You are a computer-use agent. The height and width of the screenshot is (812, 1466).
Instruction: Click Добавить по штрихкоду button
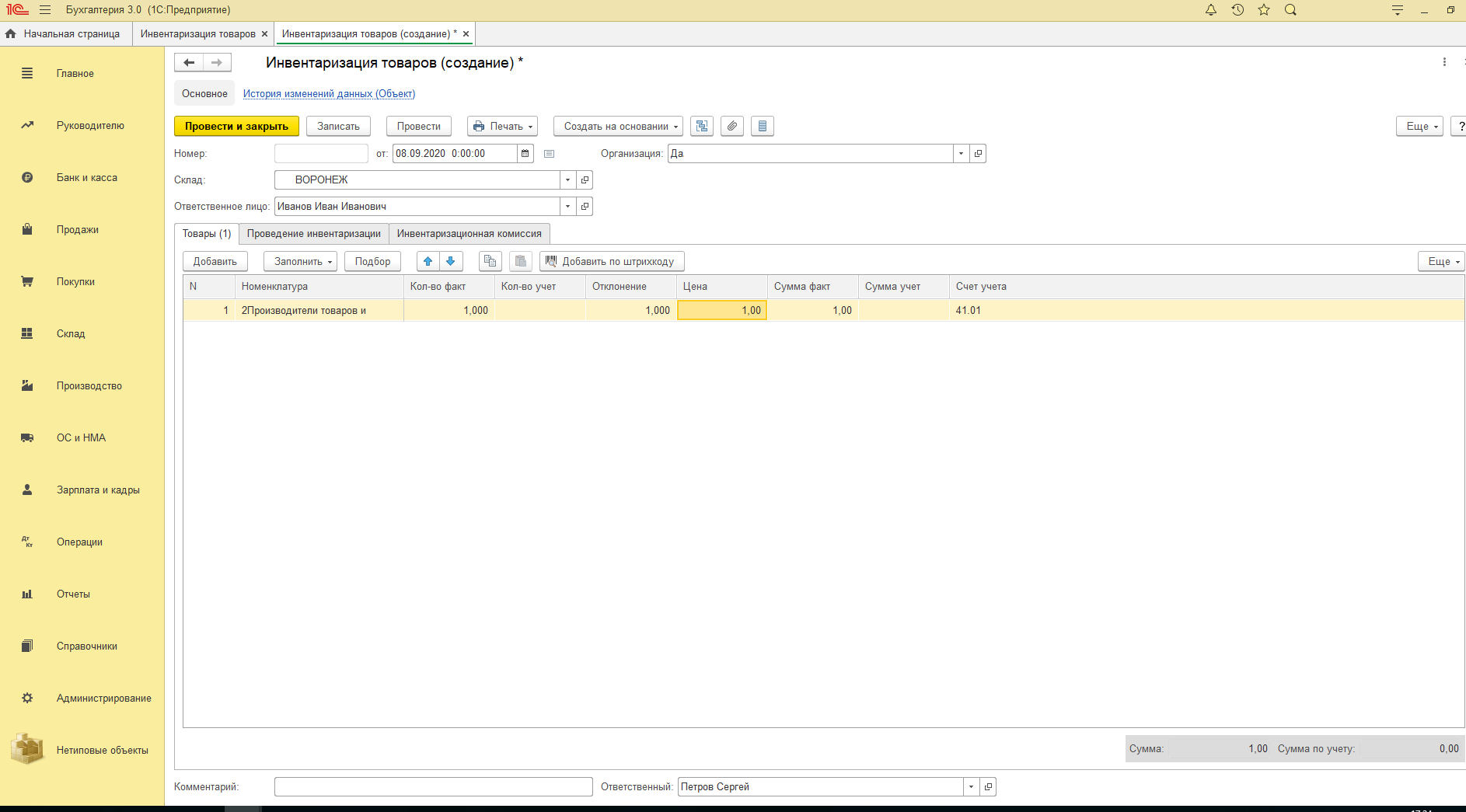click(x=611, y=261)
